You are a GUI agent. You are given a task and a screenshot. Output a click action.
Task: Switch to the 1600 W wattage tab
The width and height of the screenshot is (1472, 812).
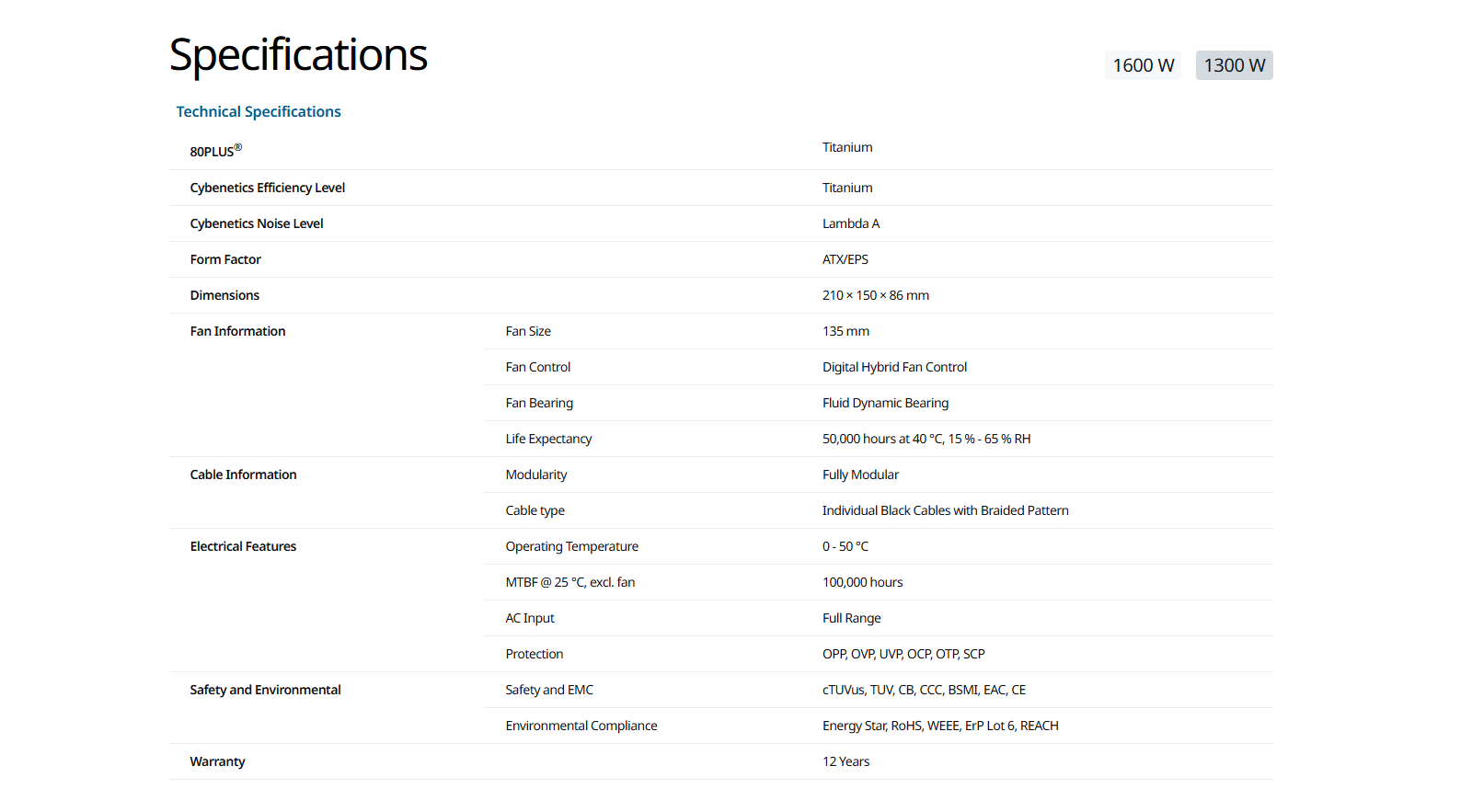[1143, 65]
